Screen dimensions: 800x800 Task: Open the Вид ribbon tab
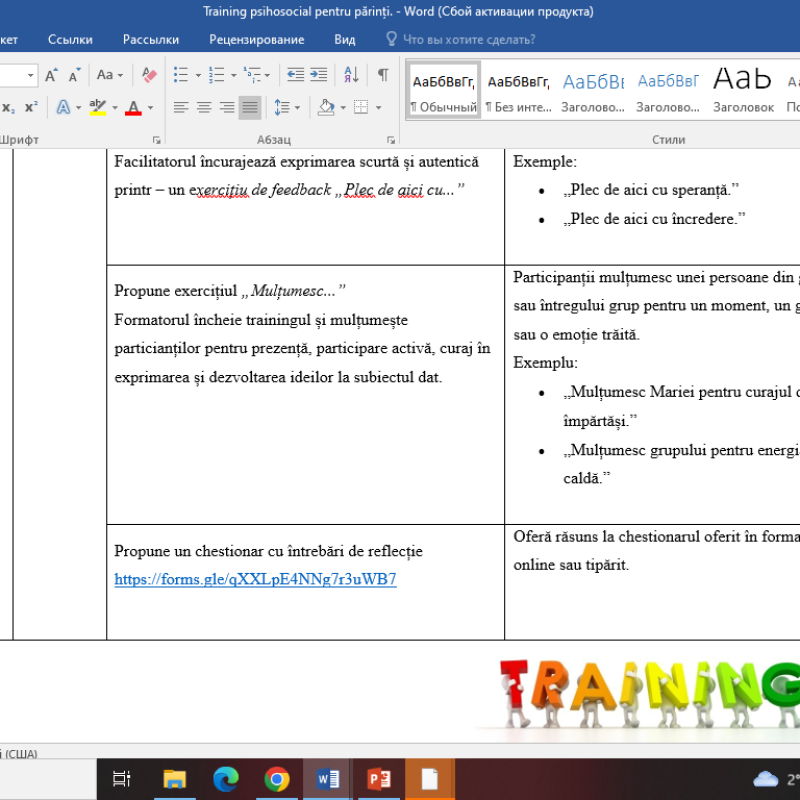click(x=345, y=39)
